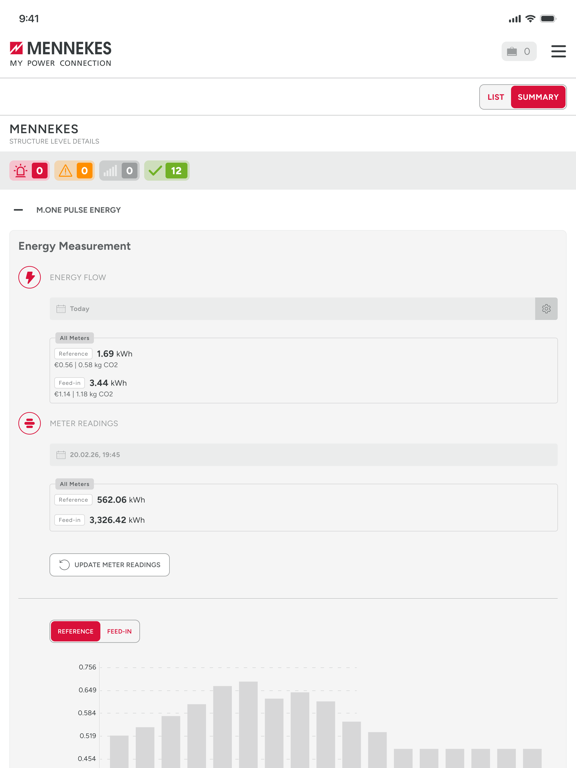Click the Energy Flow lightning icon

(29, 277)
